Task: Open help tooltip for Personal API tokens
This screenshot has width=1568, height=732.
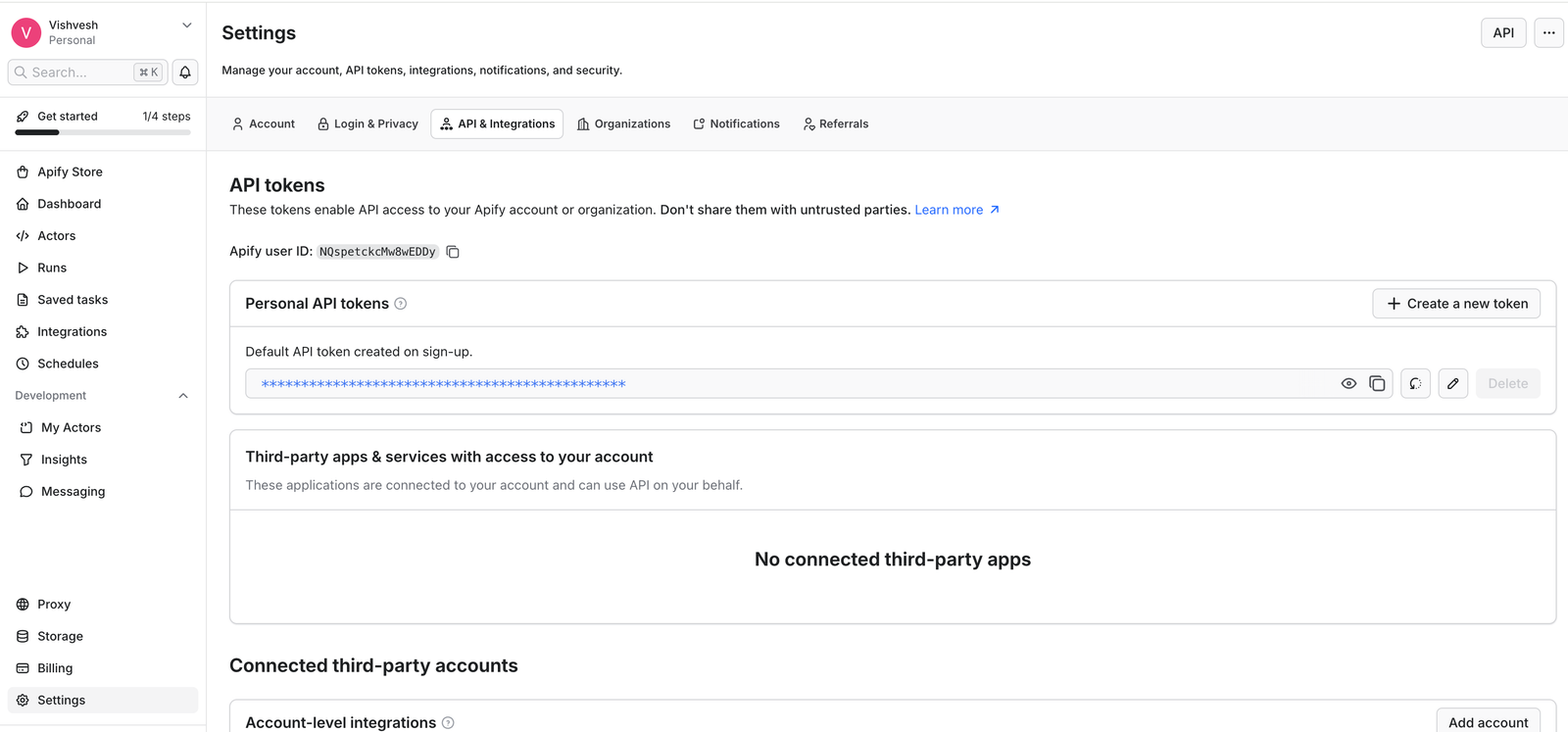Action: (401, 304)
